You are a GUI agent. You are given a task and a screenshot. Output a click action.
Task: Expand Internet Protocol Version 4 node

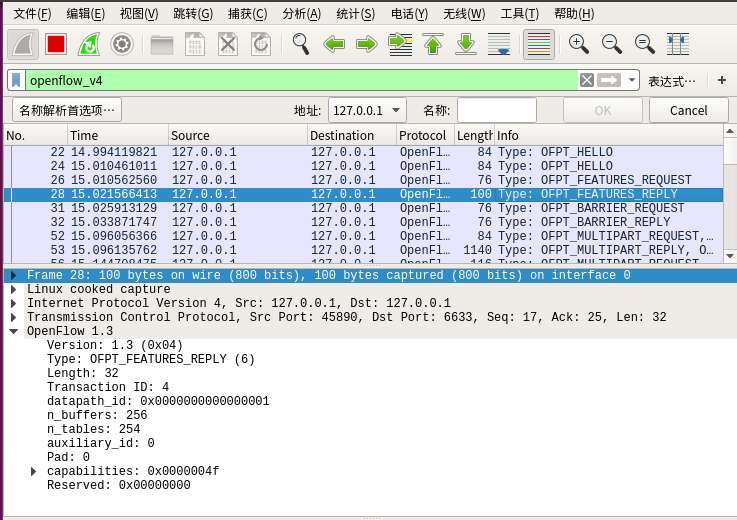point(14,303)
